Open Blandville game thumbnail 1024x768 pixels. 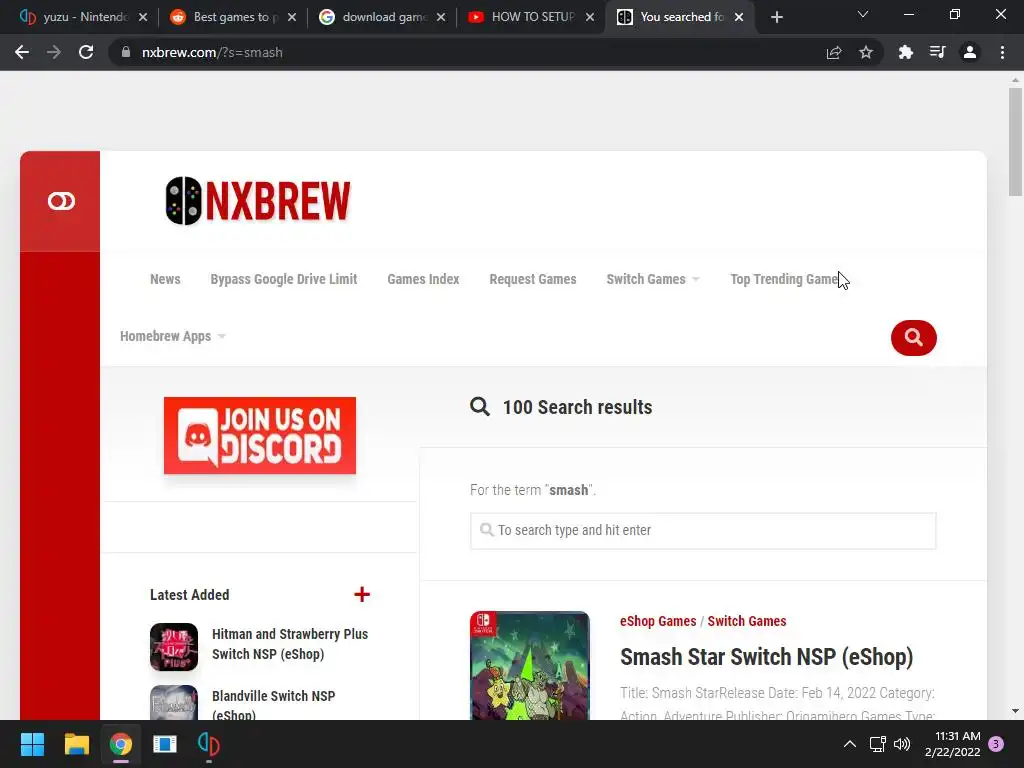pyautogui.click(x=174, y=703)
